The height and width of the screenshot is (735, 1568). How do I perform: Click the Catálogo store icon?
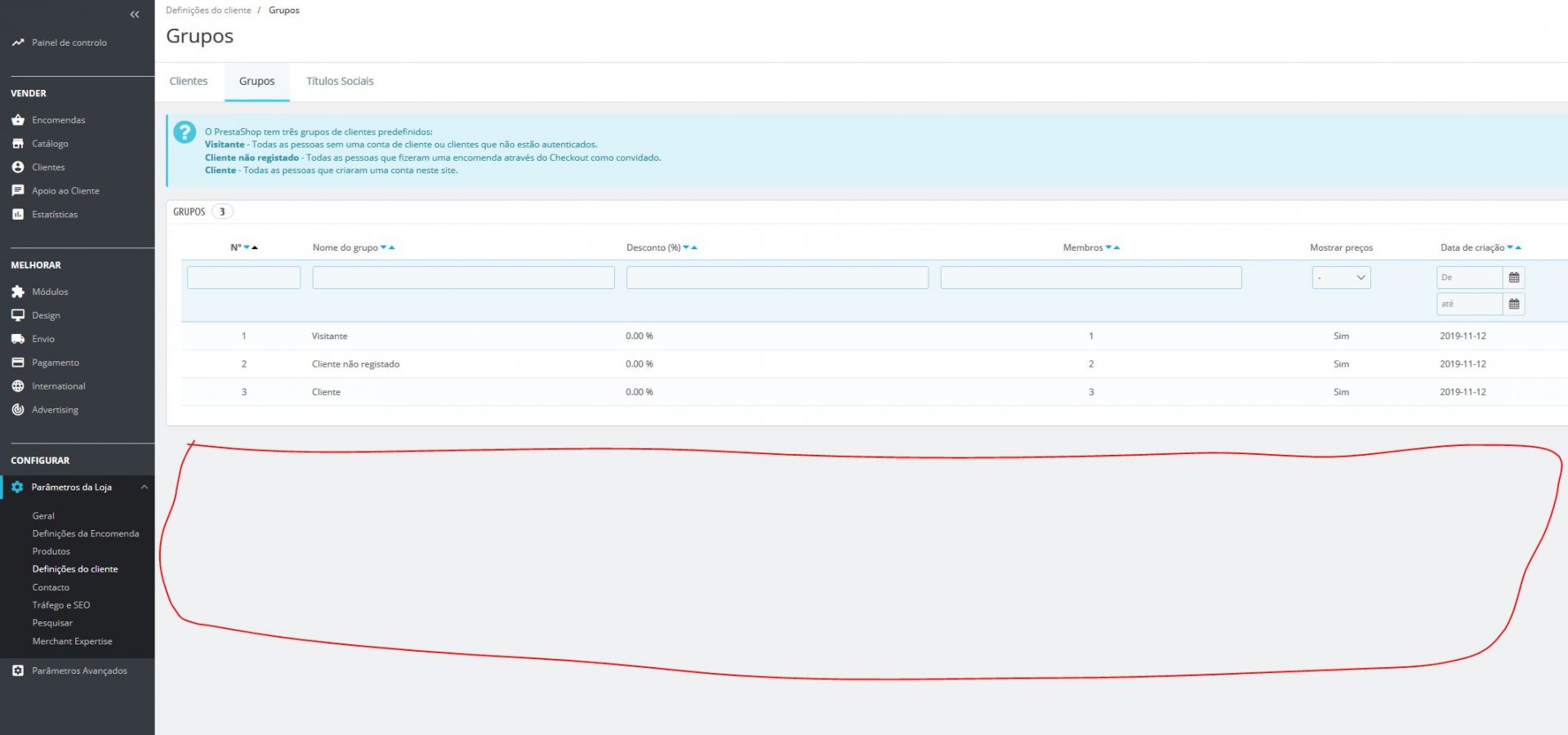[18, 144]
